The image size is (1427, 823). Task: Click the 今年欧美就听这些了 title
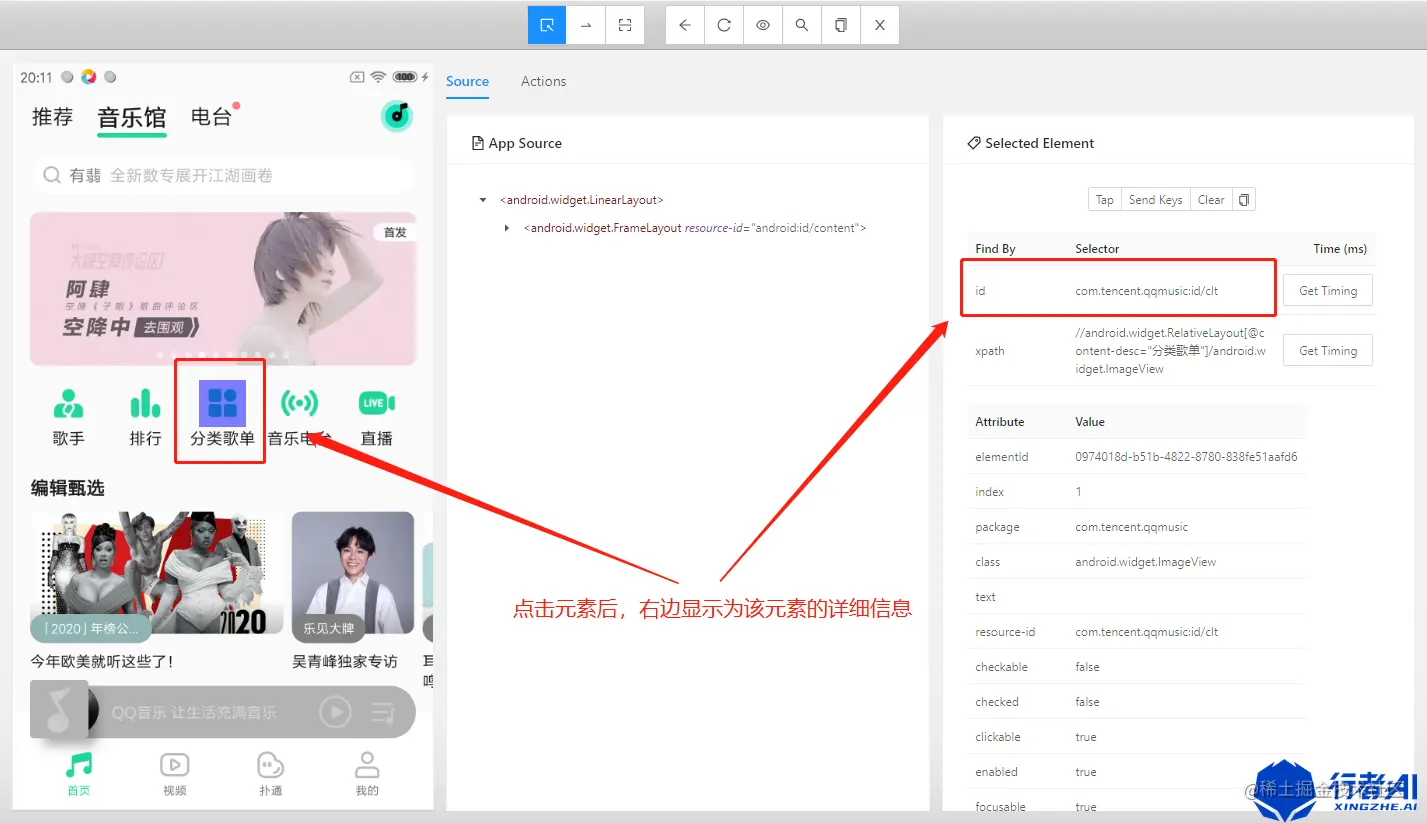[x=102, y=661]
